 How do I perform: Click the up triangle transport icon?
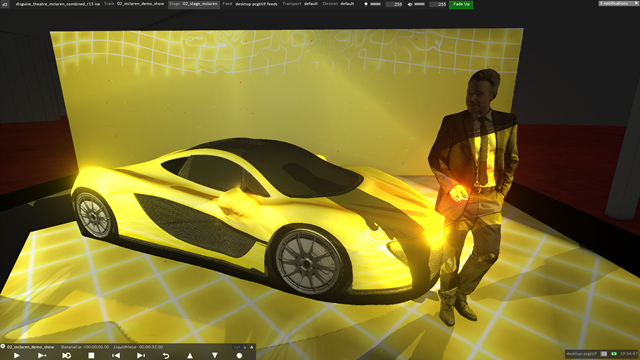[190, 356]
